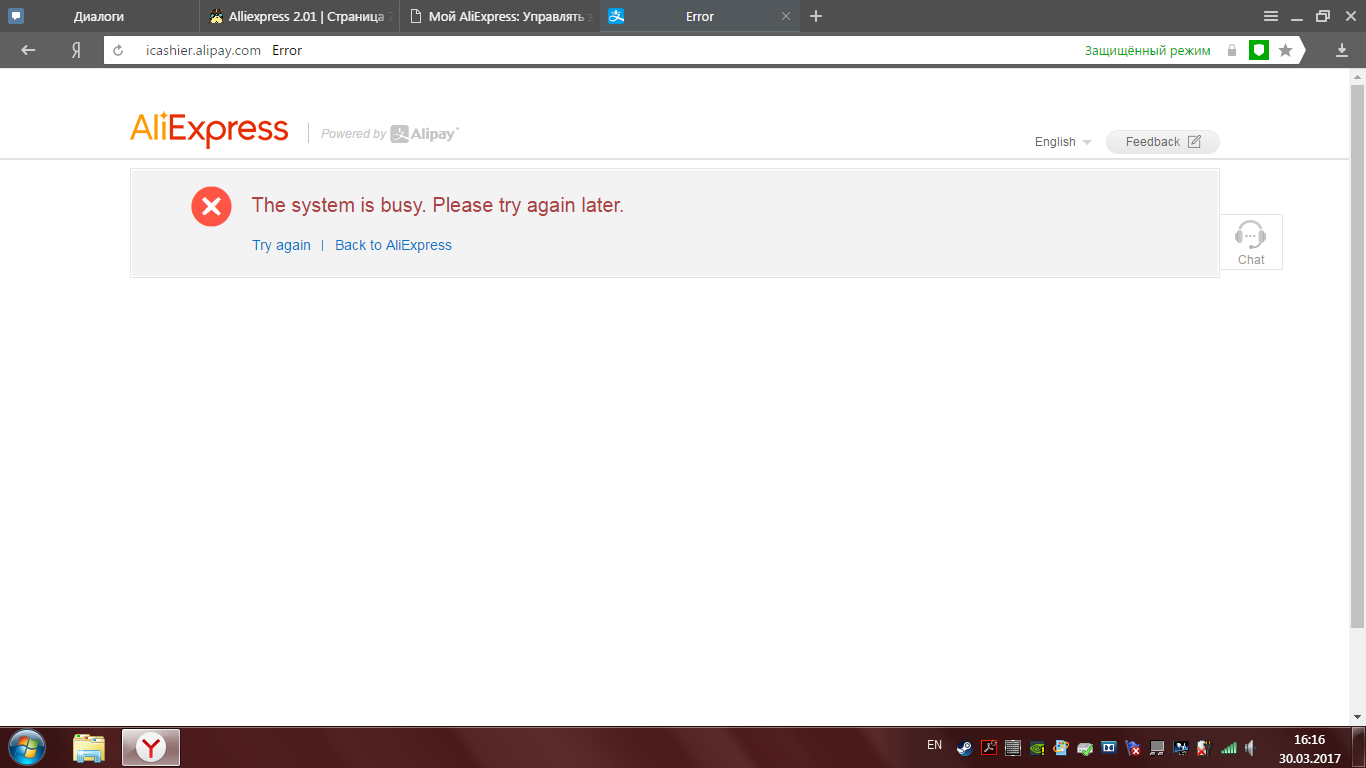Open the Chat headset widget

click(x=1251, y=242)
